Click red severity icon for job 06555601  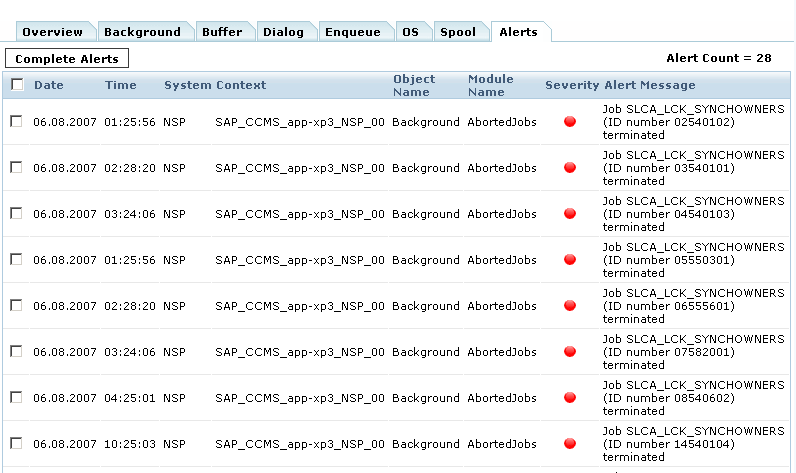(570, 306)
